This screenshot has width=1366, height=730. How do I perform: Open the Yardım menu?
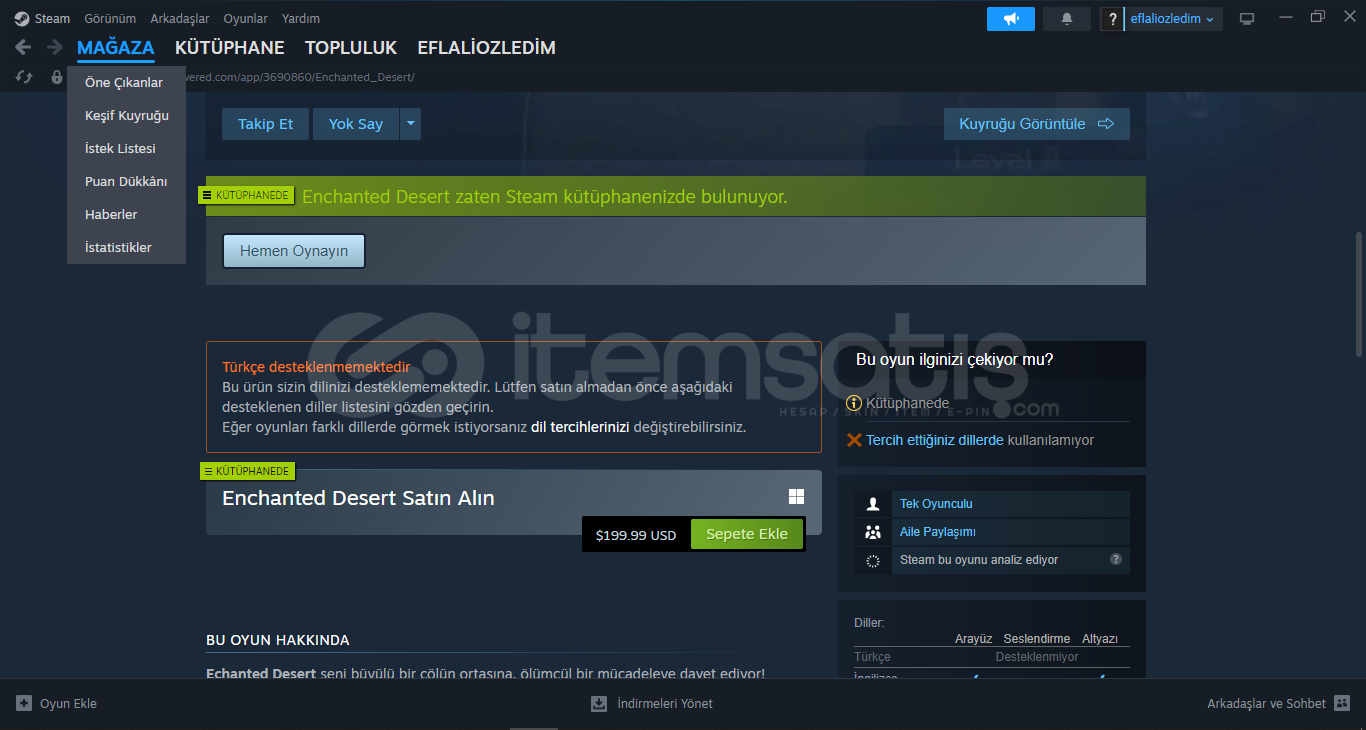301,18
